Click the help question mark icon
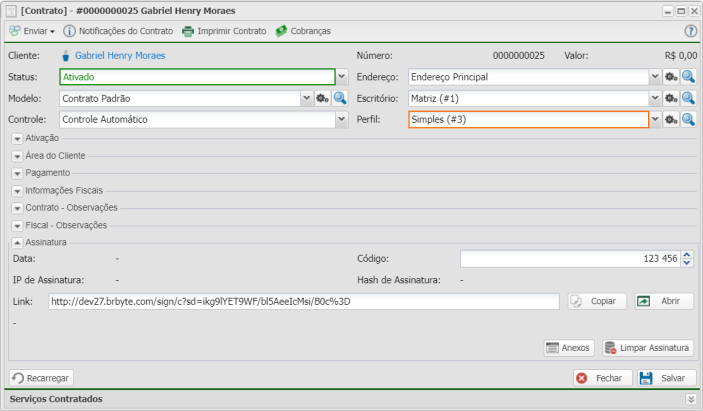 pyautogui.click(x=690, y=31)
